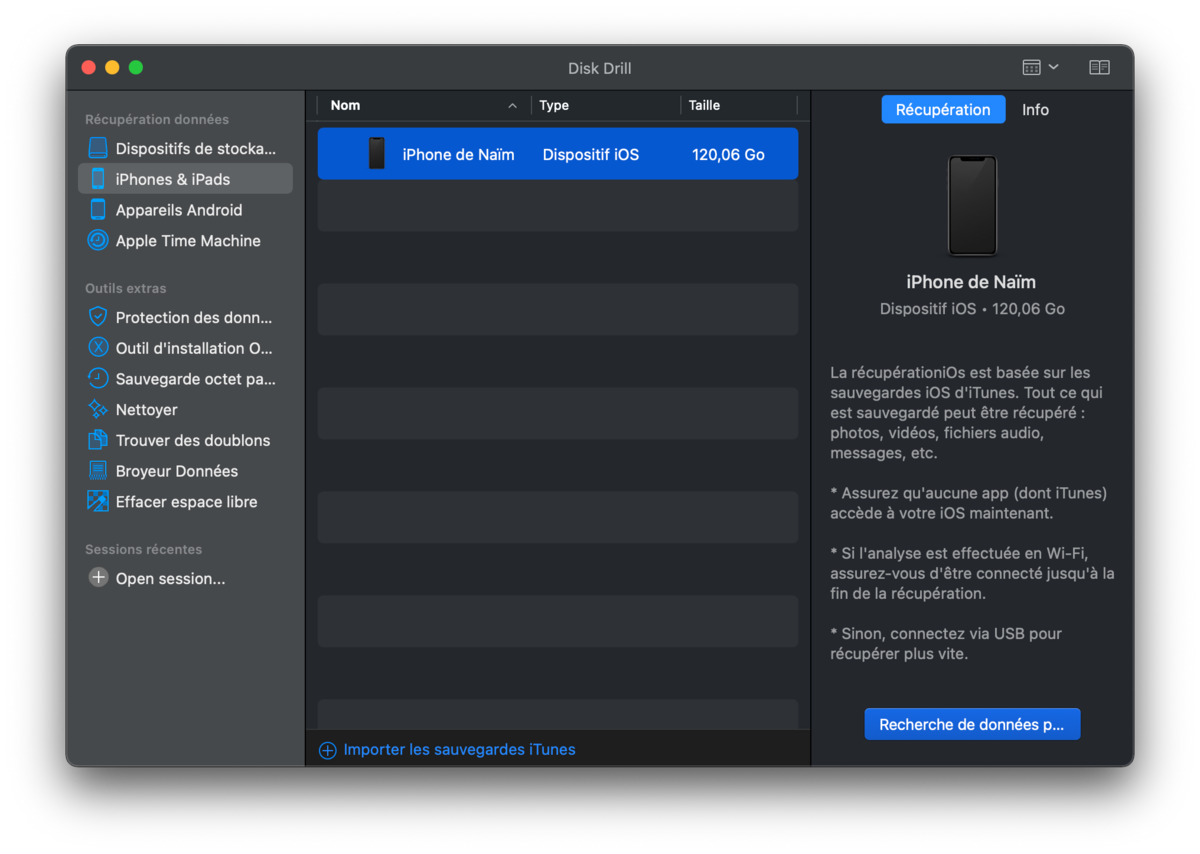Click the yellow minimize window button

point(112,67)
